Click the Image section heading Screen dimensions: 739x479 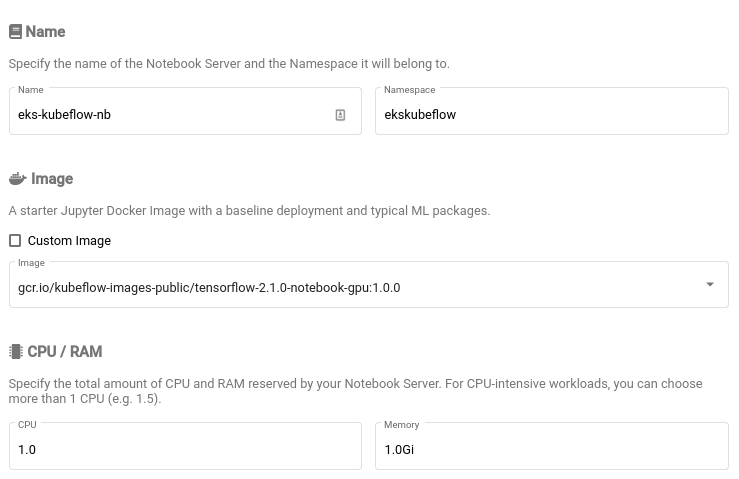(x=52, y=179)
